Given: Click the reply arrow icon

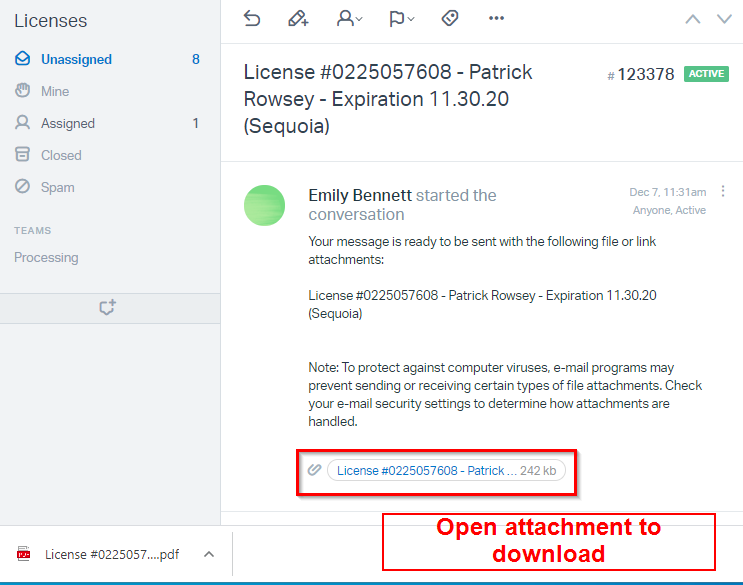Looking at the screenshot, I should click(252, 18).
